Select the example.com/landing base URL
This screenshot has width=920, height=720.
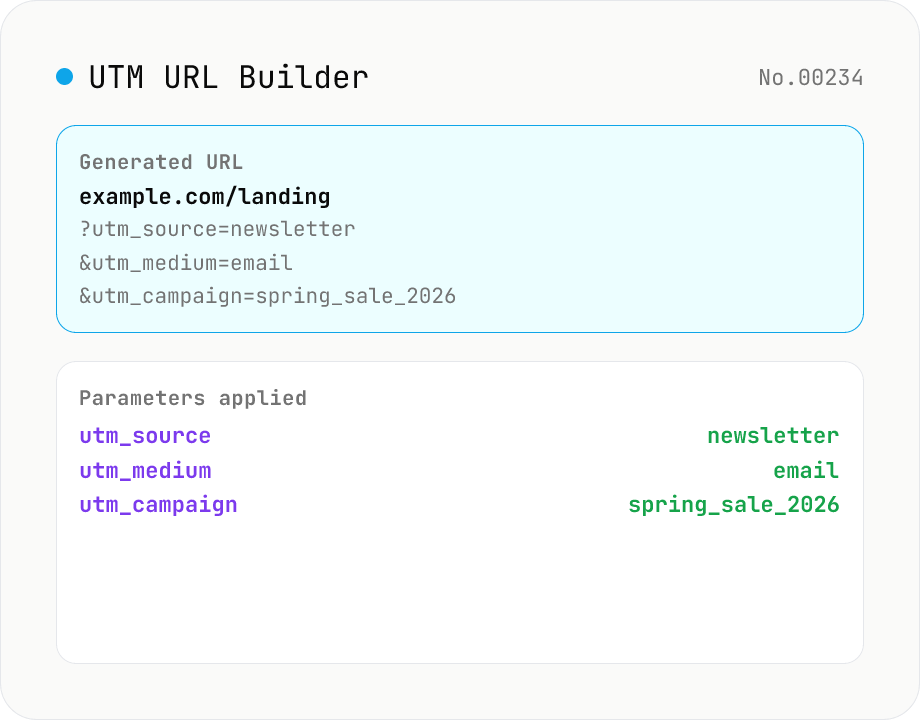pos(205,197)
